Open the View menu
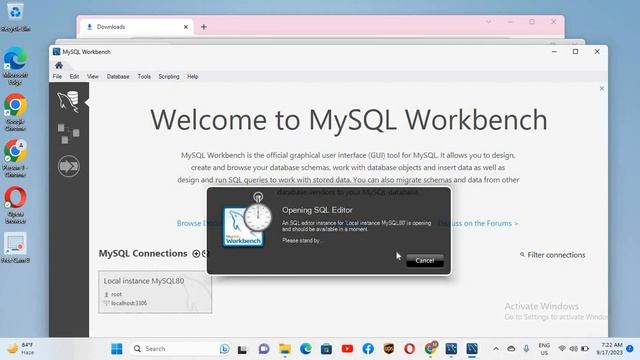 pyautogui.click(x=93, y=76)
